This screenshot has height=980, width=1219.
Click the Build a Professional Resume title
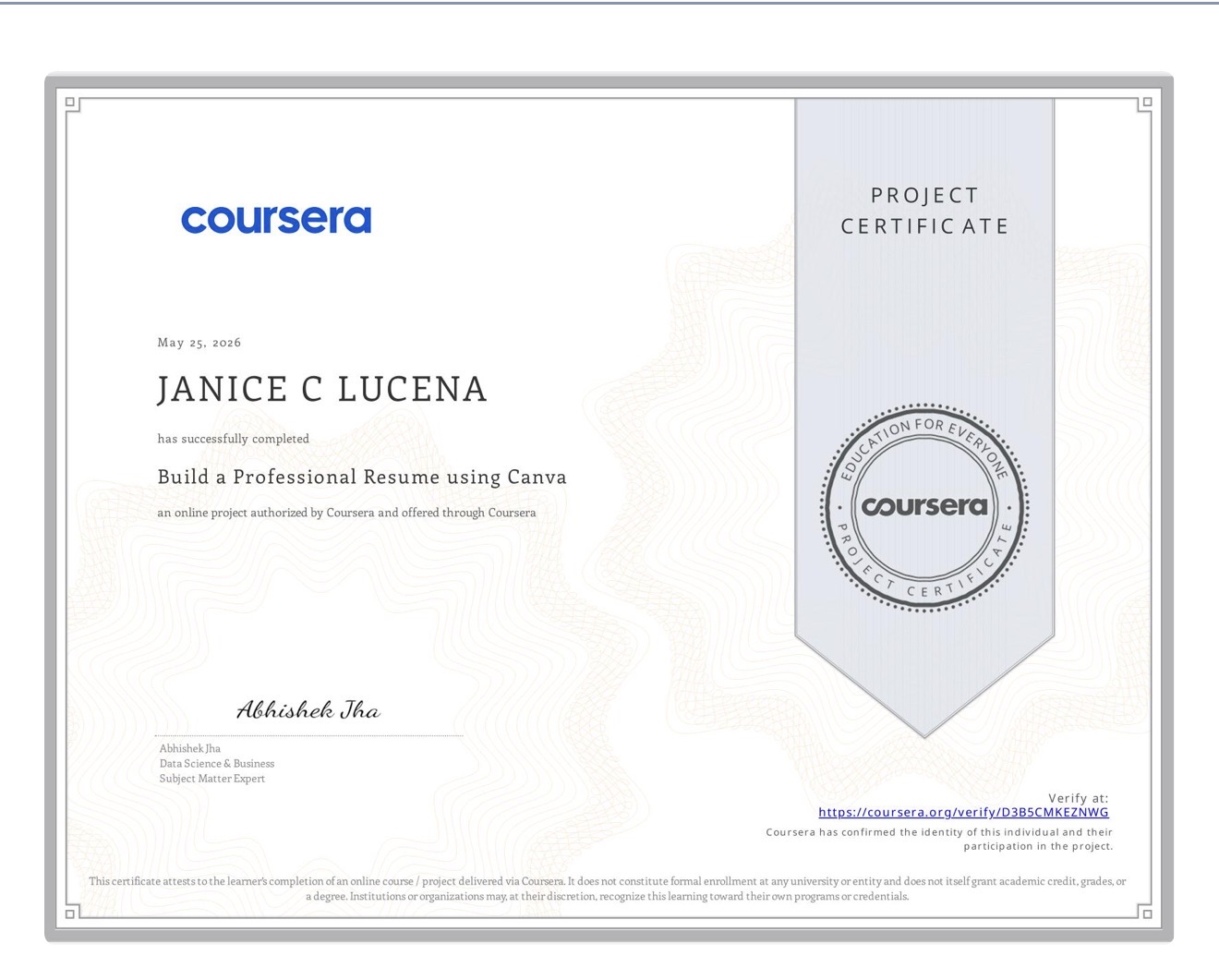pos(362,478)
